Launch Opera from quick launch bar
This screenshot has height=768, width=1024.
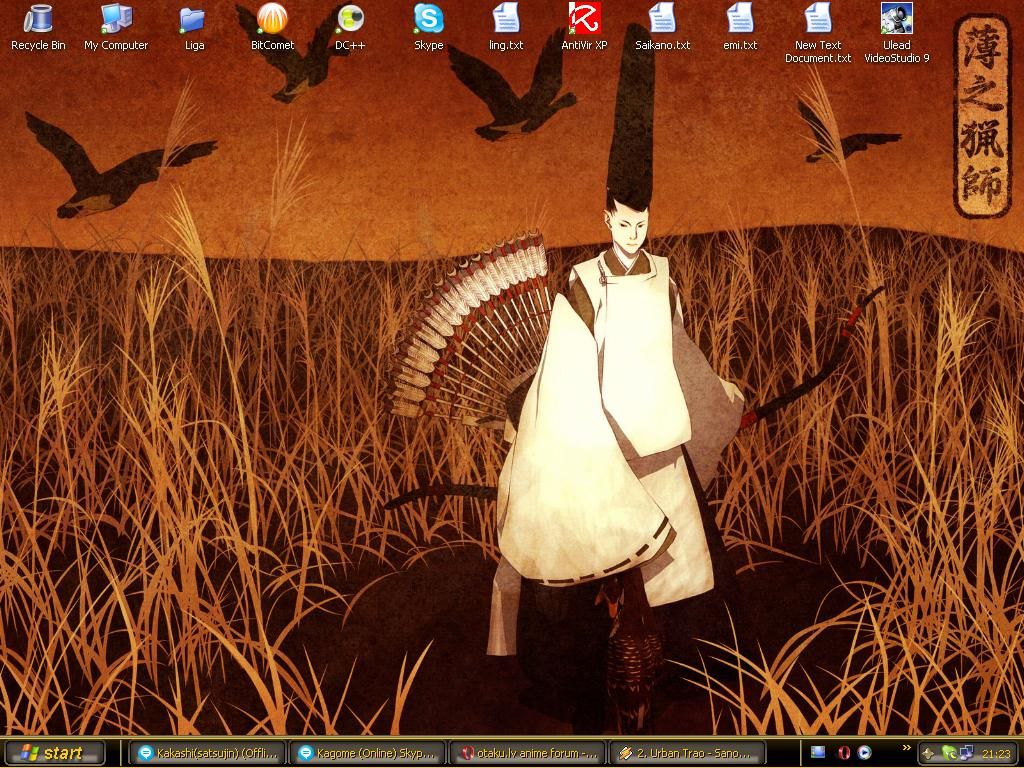842,753
